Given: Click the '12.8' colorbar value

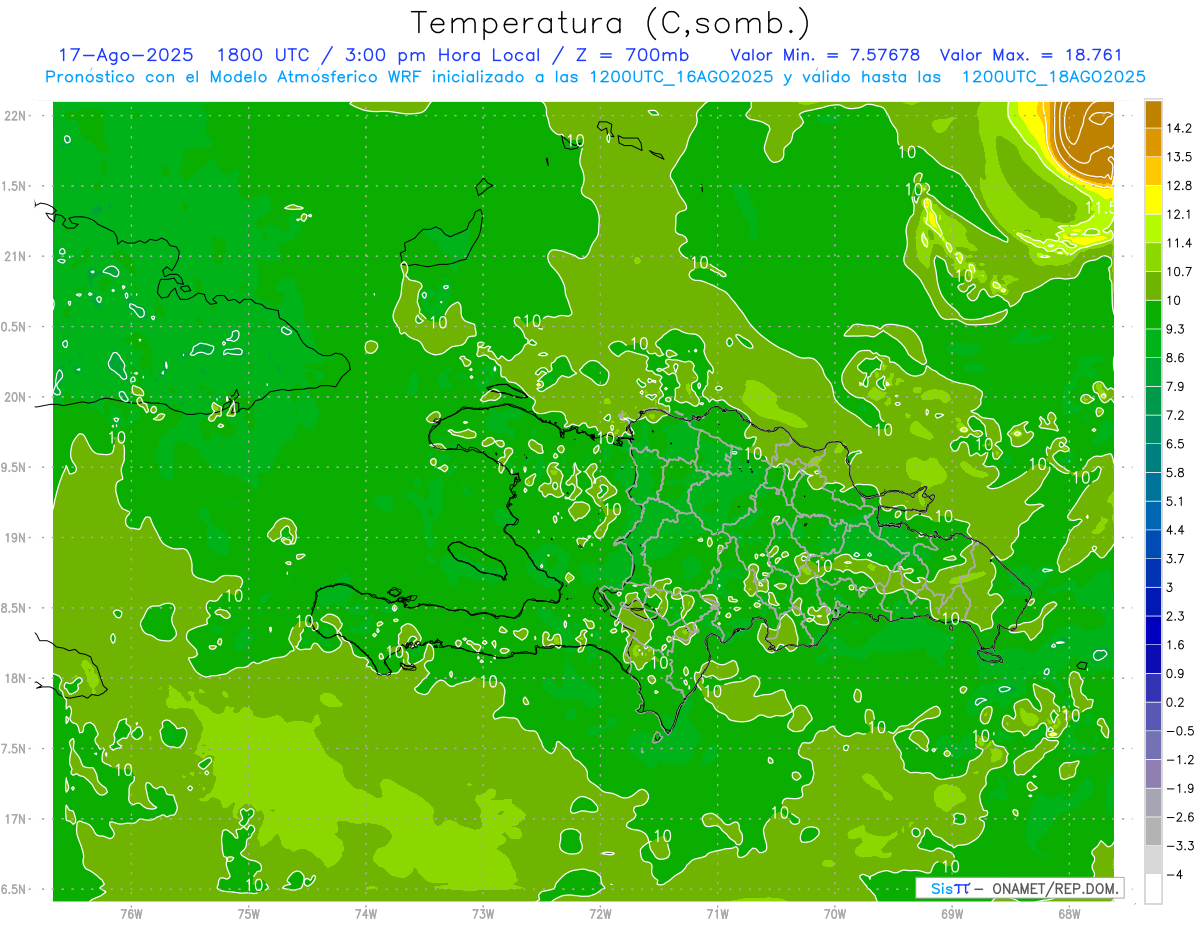Looking at the screenshot, I should [1180, 186].
